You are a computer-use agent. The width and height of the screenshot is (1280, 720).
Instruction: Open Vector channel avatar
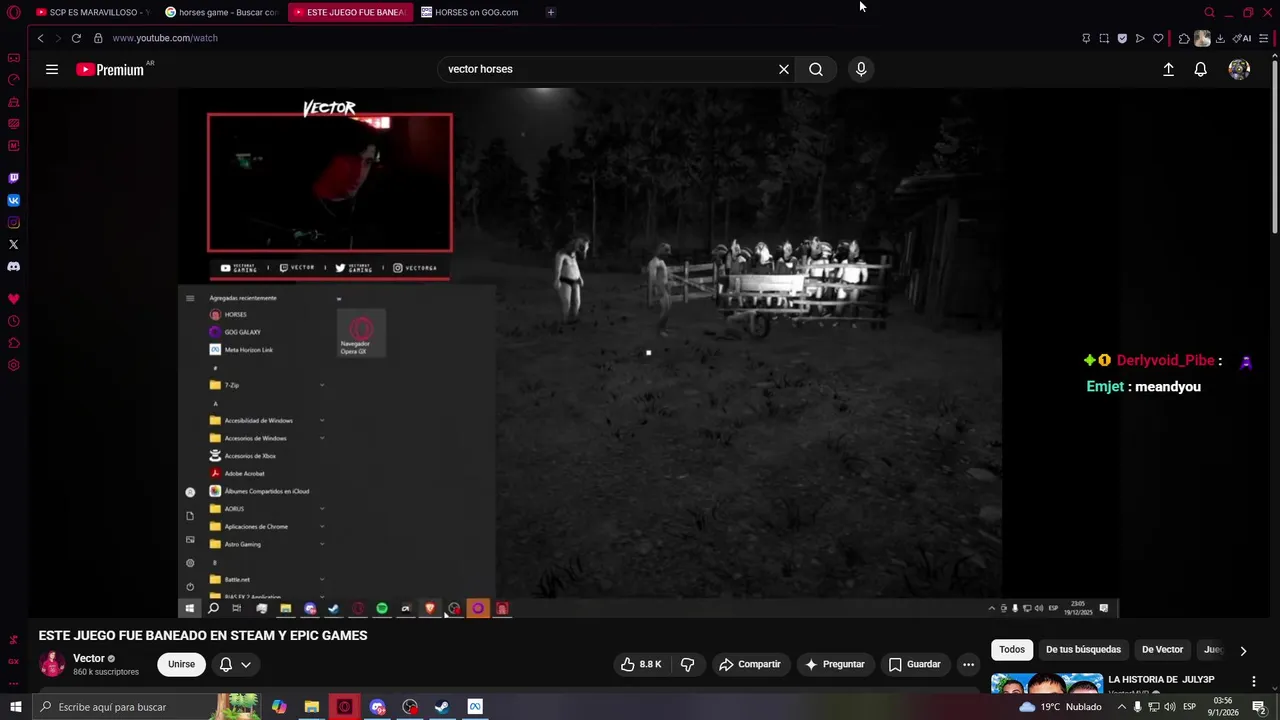[52, 663]
